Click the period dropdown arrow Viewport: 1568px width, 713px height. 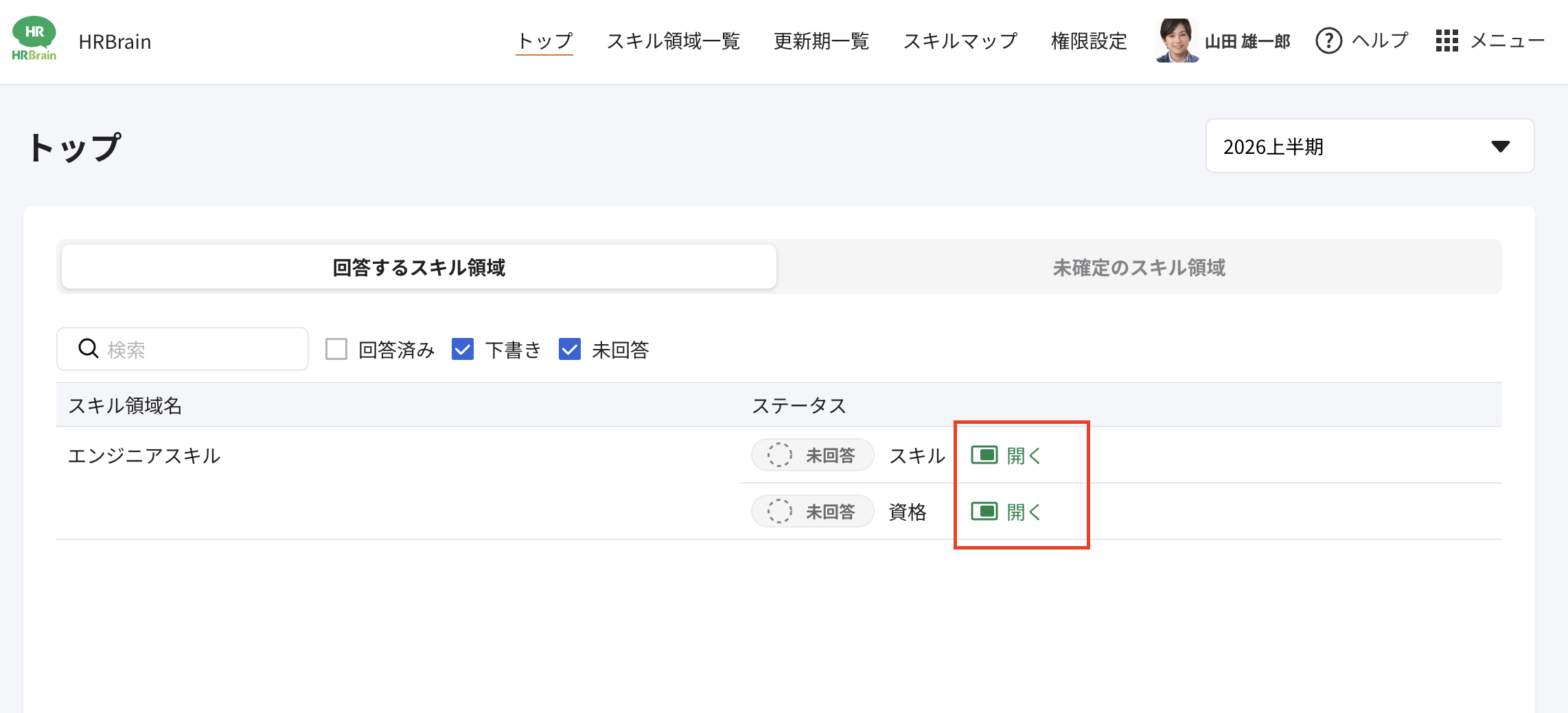1501,146
